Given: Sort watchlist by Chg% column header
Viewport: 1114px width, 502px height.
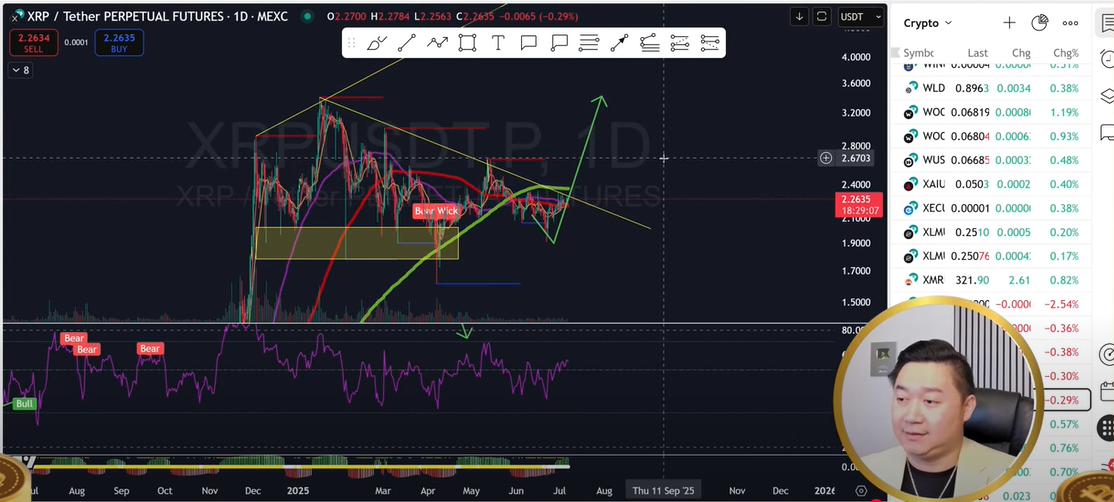Looking at the screenshot, I should pos(1065,53).
